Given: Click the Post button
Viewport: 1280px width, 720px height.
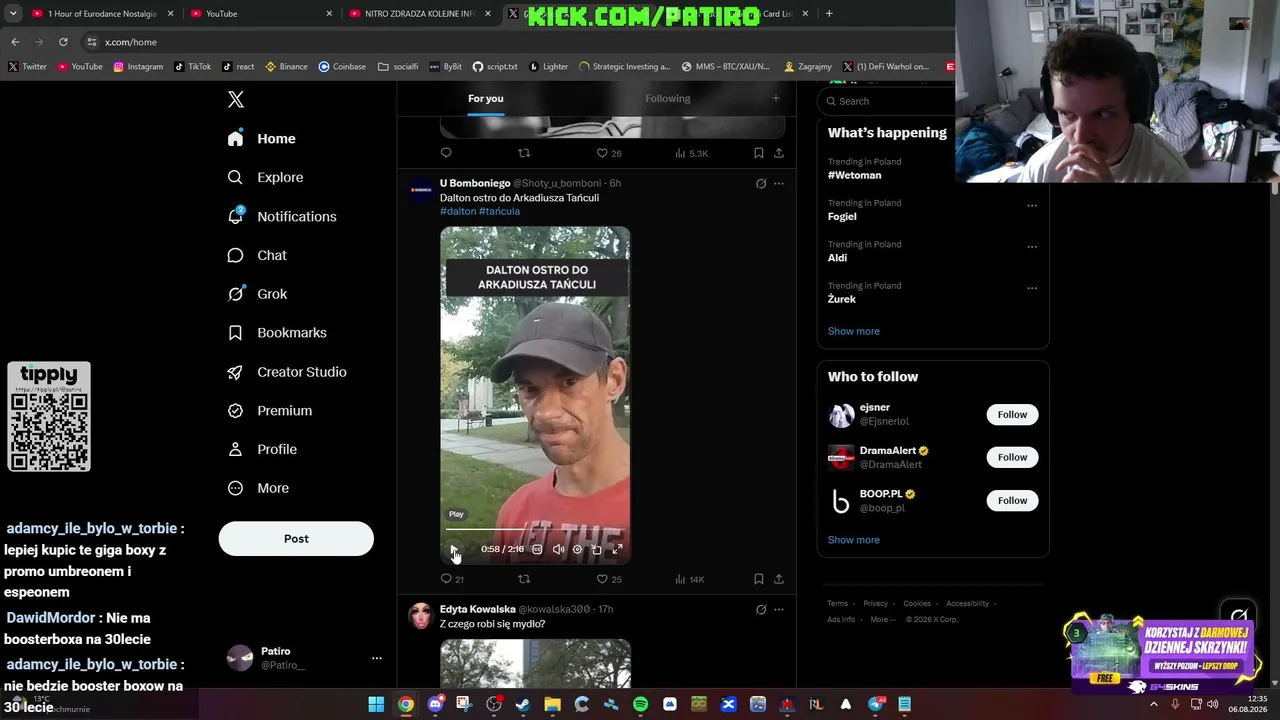Looking at the screenshot, I should 296,539.
